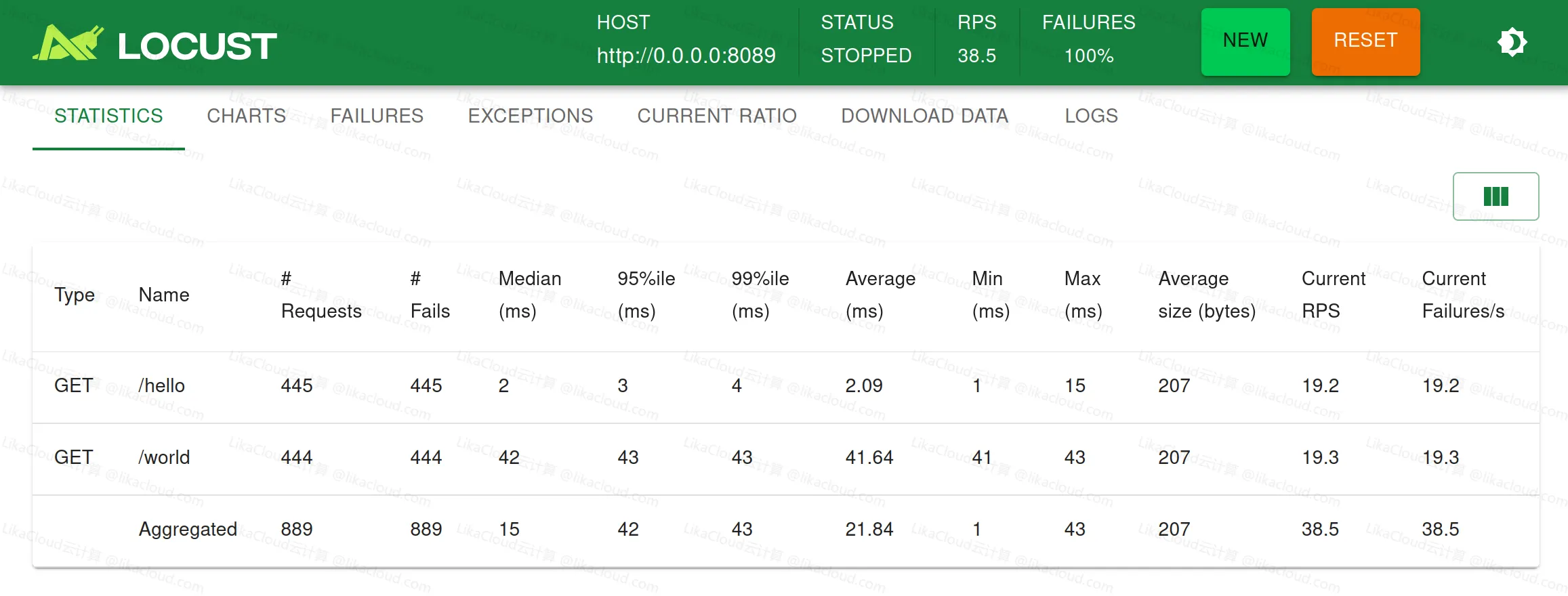Screen dimensions: 1568x596
Task: Click the Current Failures/s column header
Action: 1462,295
